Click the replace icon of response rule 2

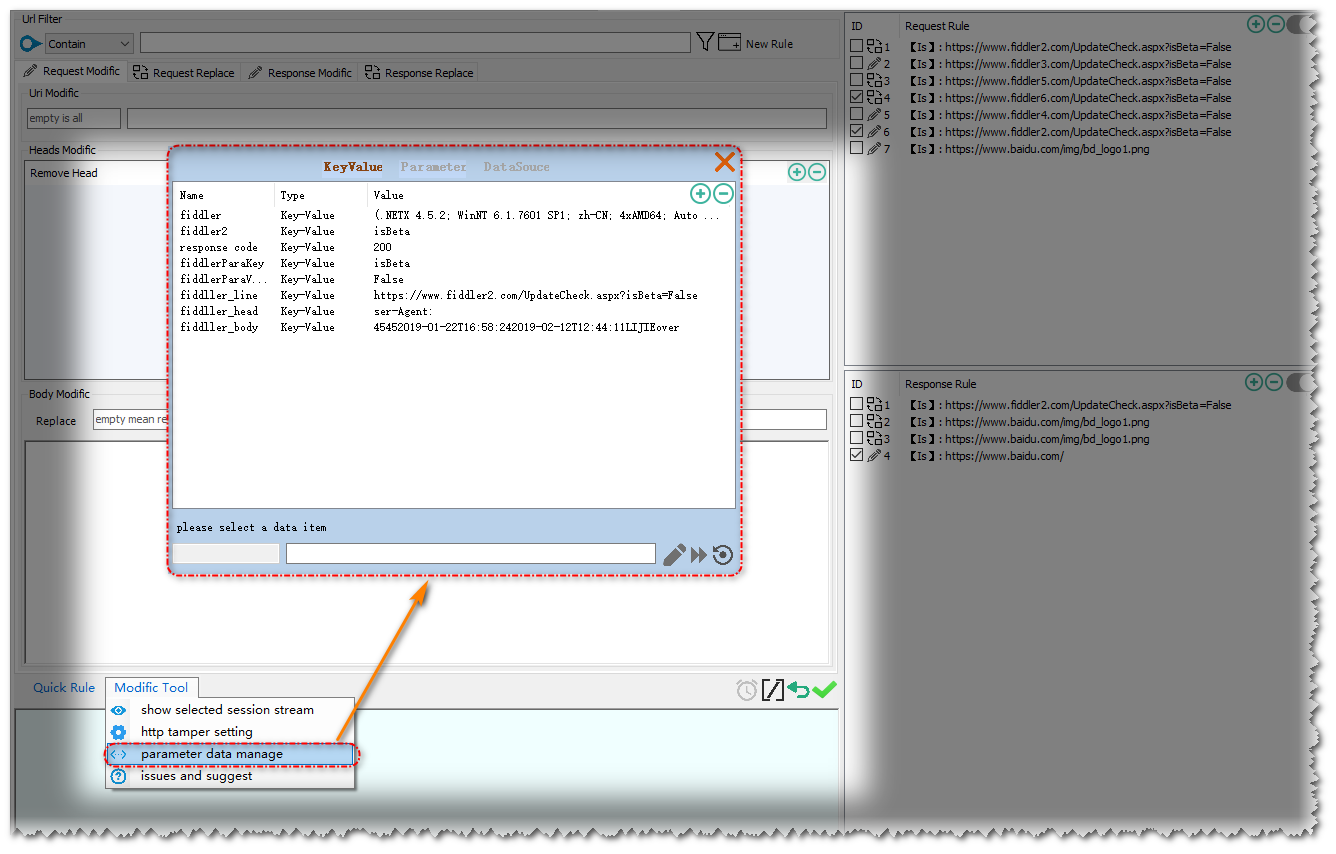click(x=874, y=421)
